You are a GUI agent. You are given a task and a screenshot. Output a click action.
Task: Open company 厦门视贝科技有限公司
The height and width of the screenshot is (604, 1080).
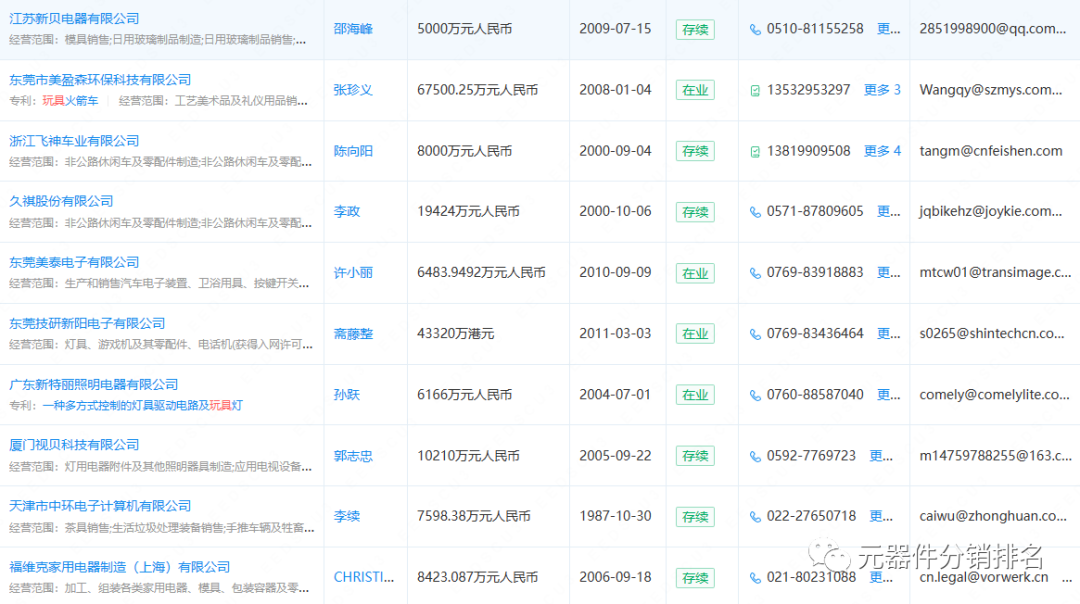point(74,445)
